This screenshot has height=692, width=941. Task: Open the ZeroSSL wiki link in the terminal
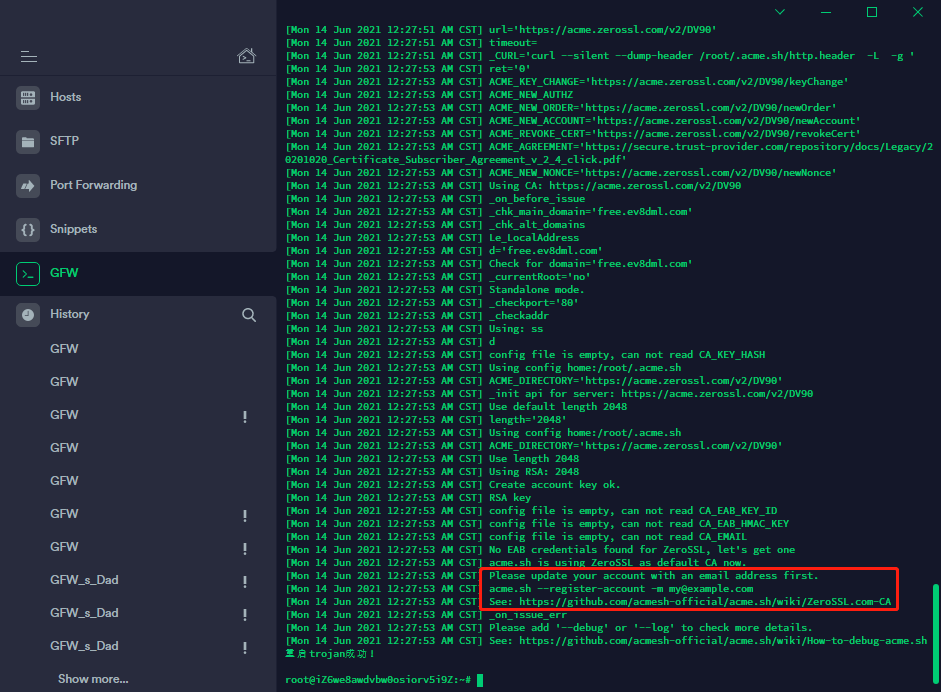click(705, 601)
